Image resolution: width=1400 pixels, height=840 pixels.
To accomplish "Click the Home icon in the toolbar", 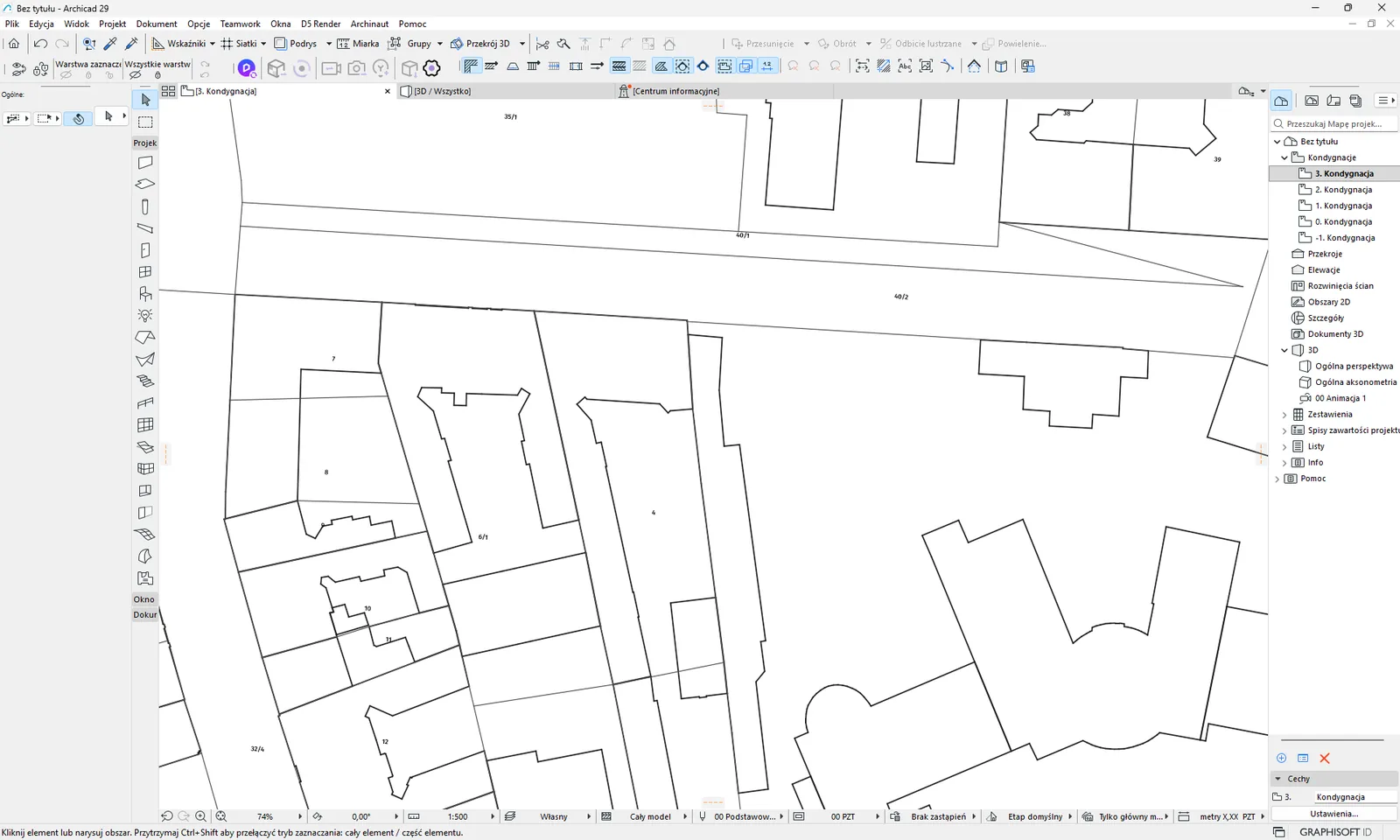I will click(x=14, y=43).
